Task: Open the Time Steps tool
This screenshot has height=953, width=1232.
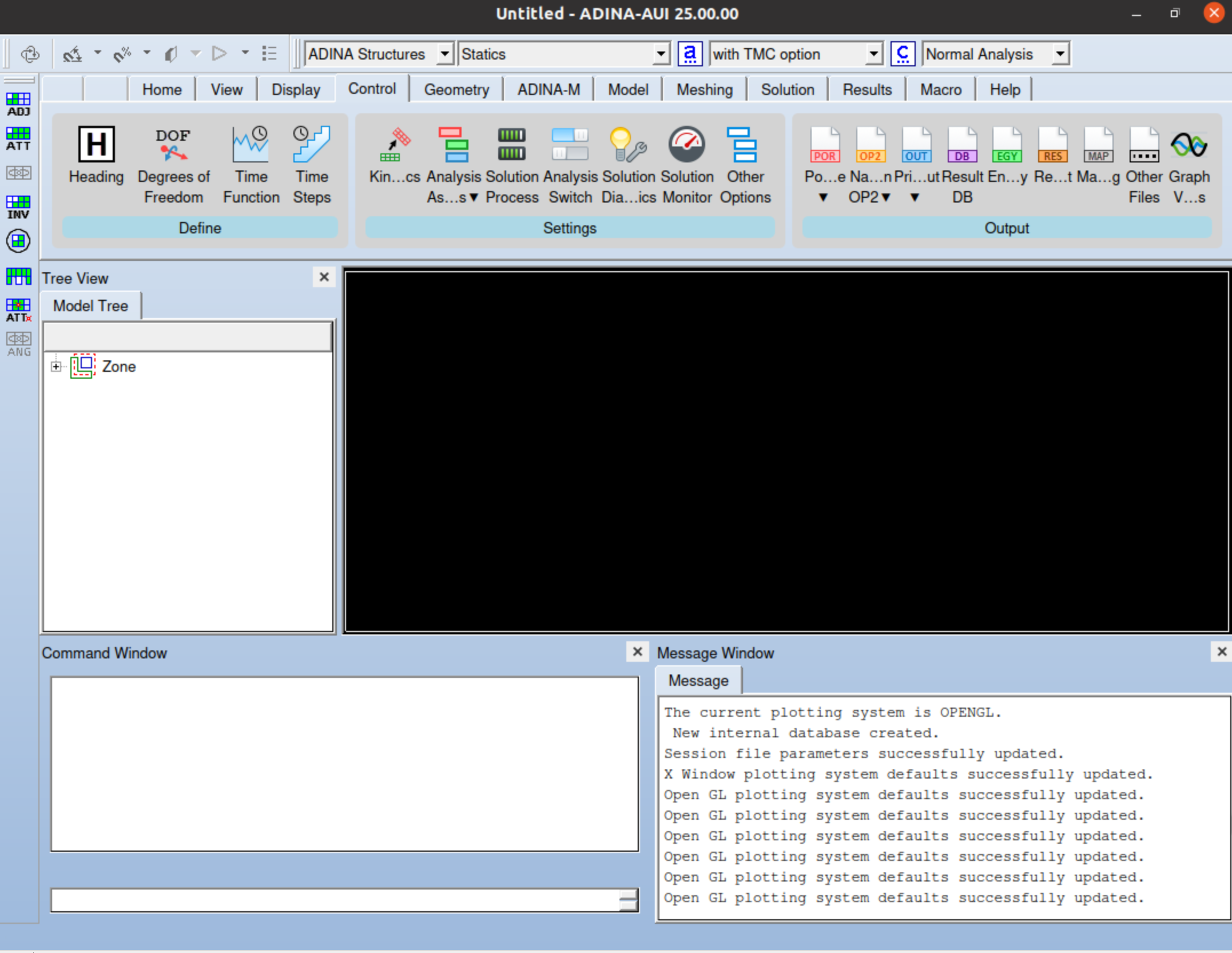Action: point(312,165)
